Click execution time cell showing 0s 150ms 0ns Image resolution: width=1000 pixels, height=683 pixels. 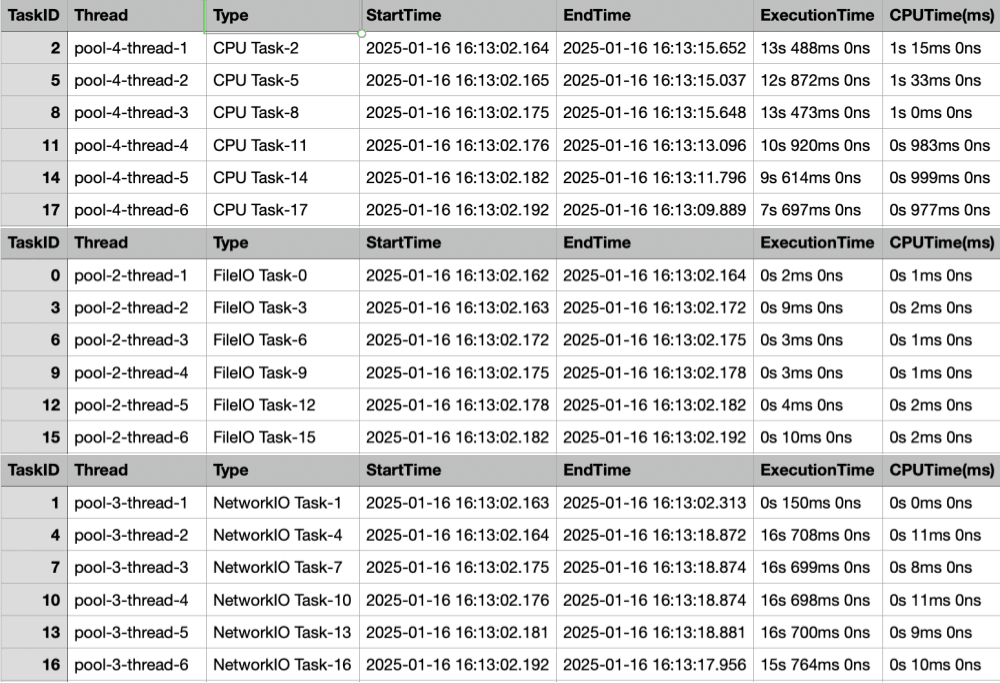tap(817, 503)
